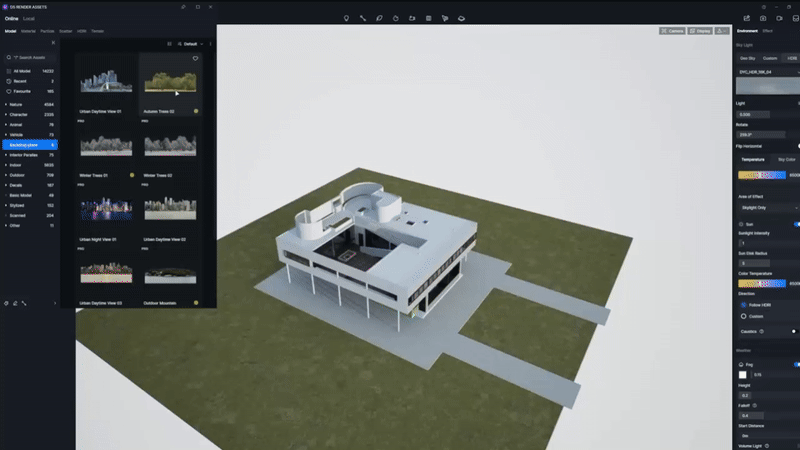Toggle the Caustics switch
The height and width of the screenshot is (450, 800).
[794, 332]
